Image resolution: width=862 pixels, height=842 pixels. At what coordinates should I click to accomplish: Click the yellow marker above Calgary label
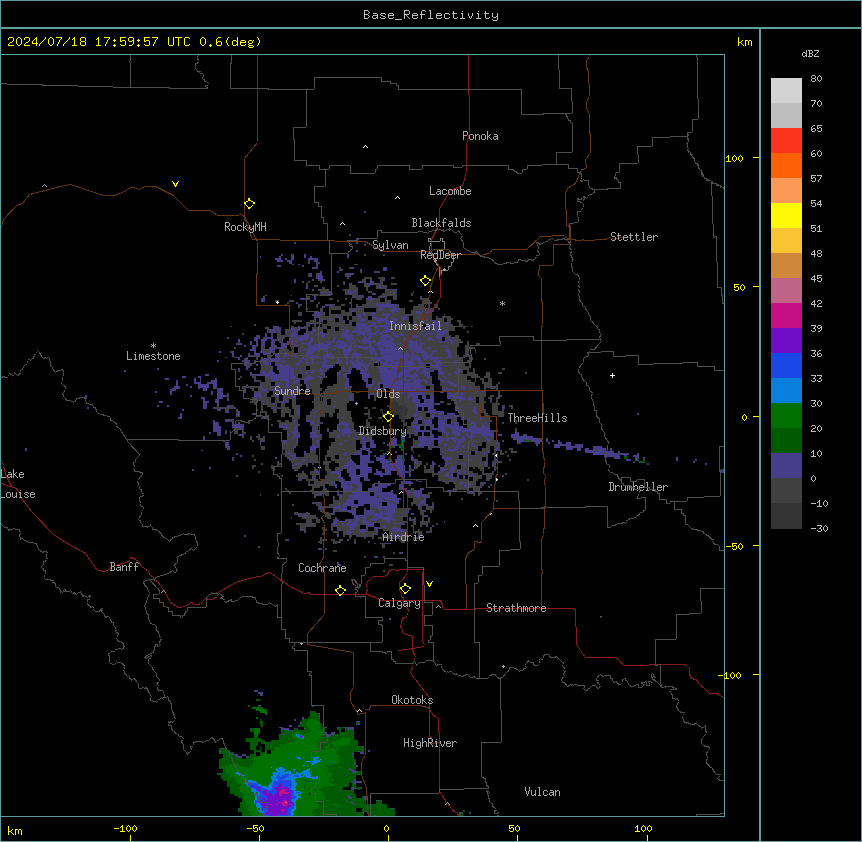coord(405,589)
